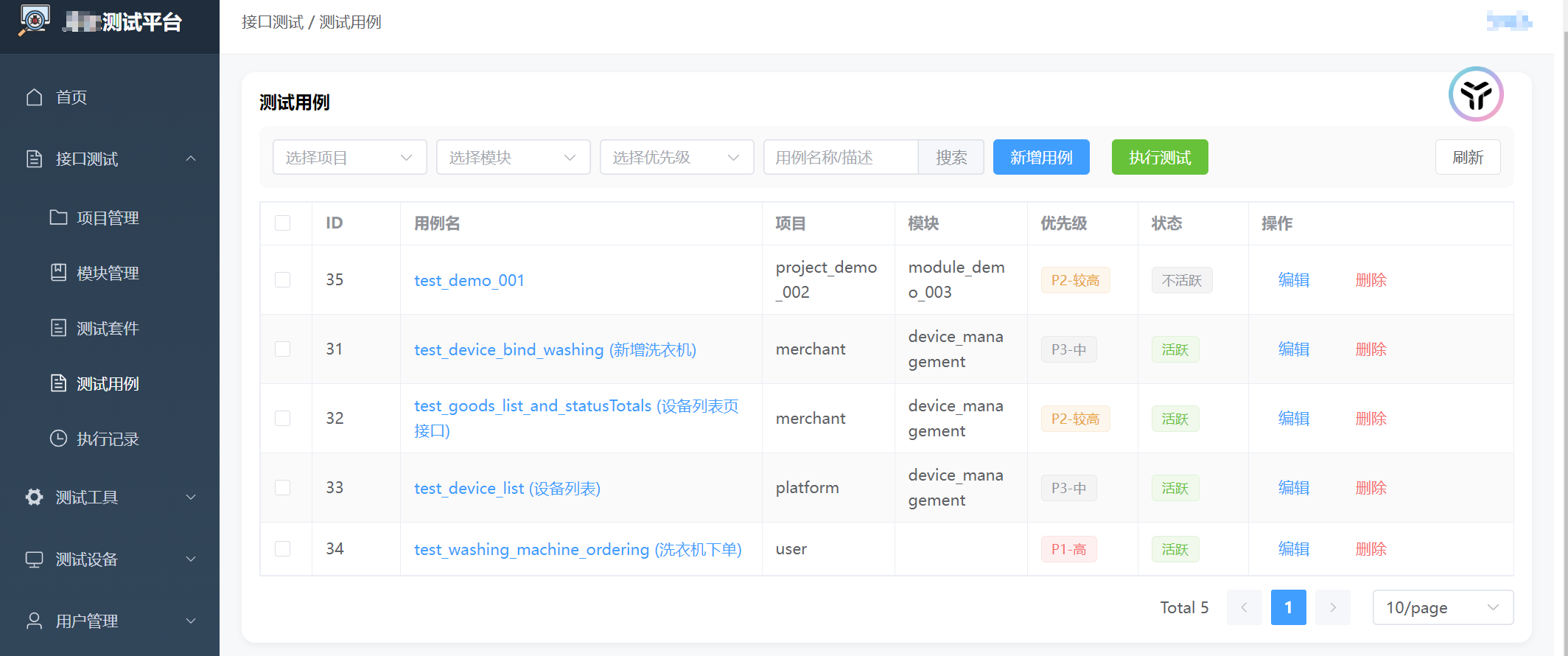The height and width of the screenshot is (656, 1568).
Task: Toggle the select-all checkbox in table header
Action: point(283,223)
